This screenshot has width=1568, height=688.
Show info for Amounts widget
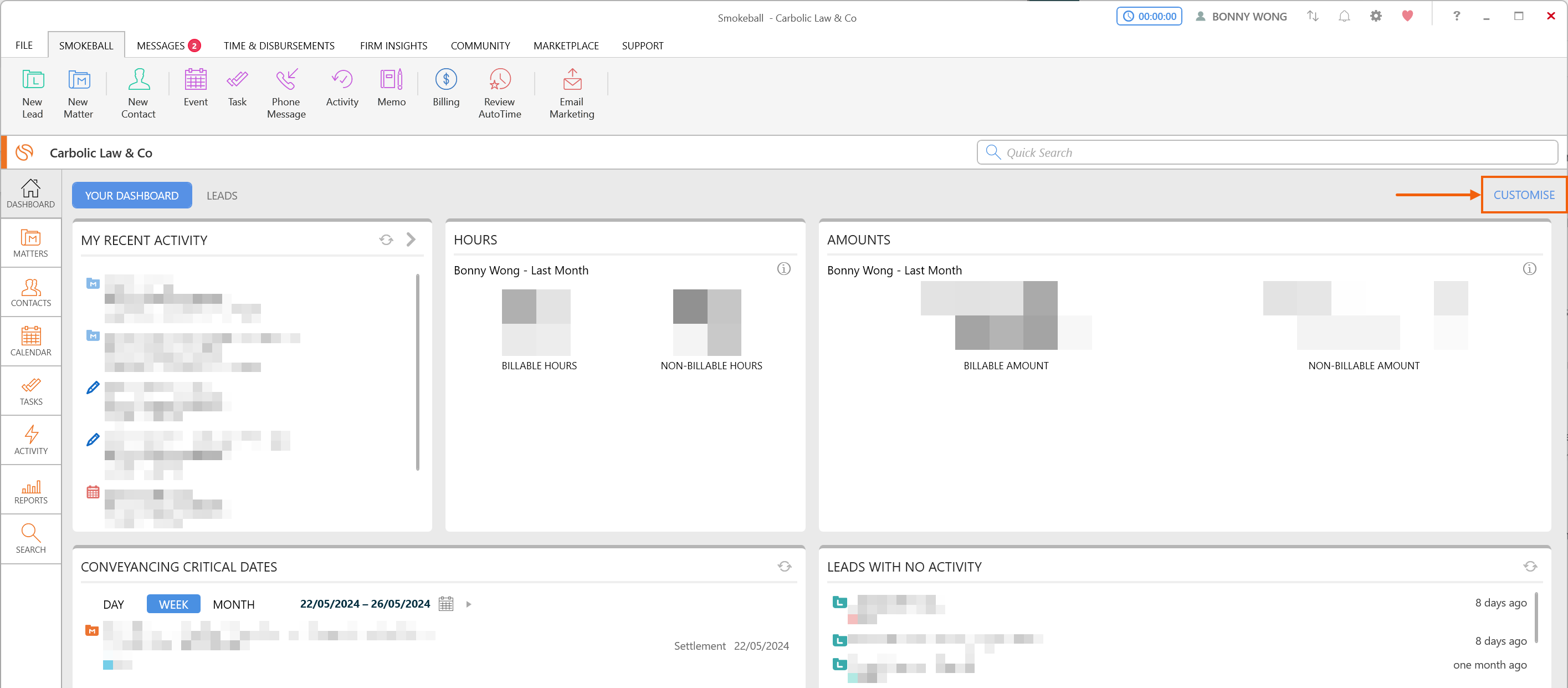point(1530,269)
